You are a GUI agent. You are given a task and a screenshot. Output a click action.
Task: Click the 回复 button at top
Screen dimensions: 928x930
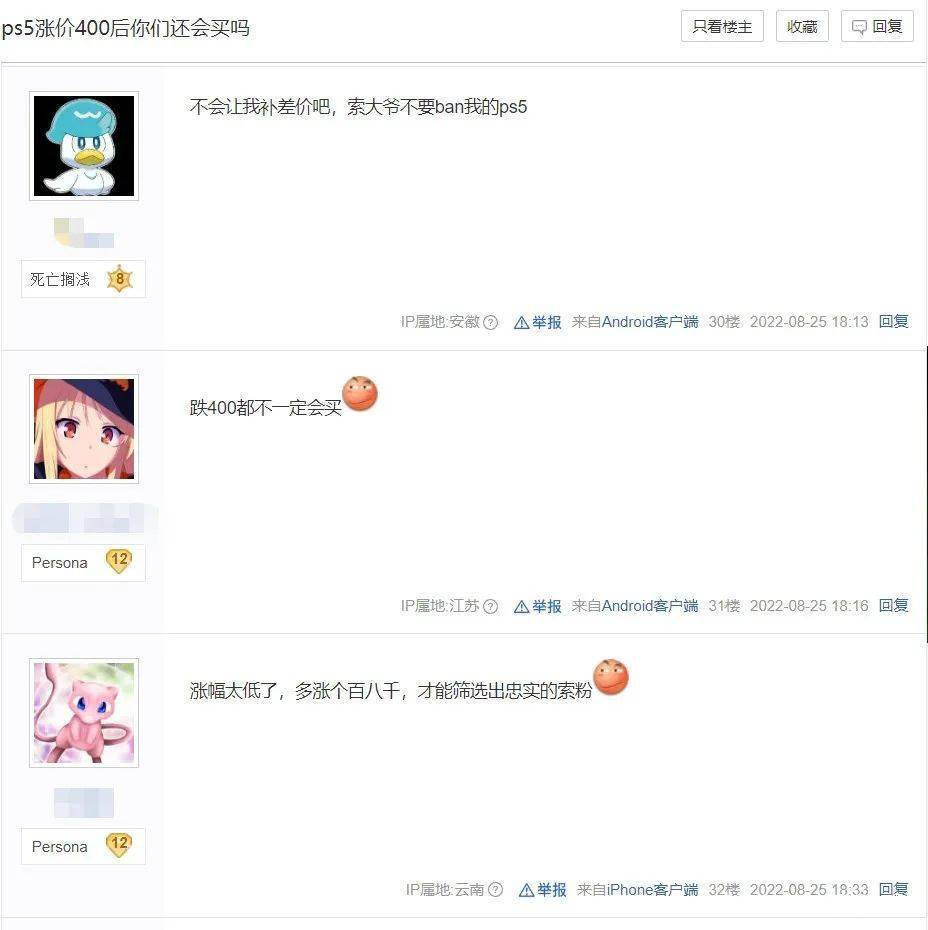pos(877,27)
